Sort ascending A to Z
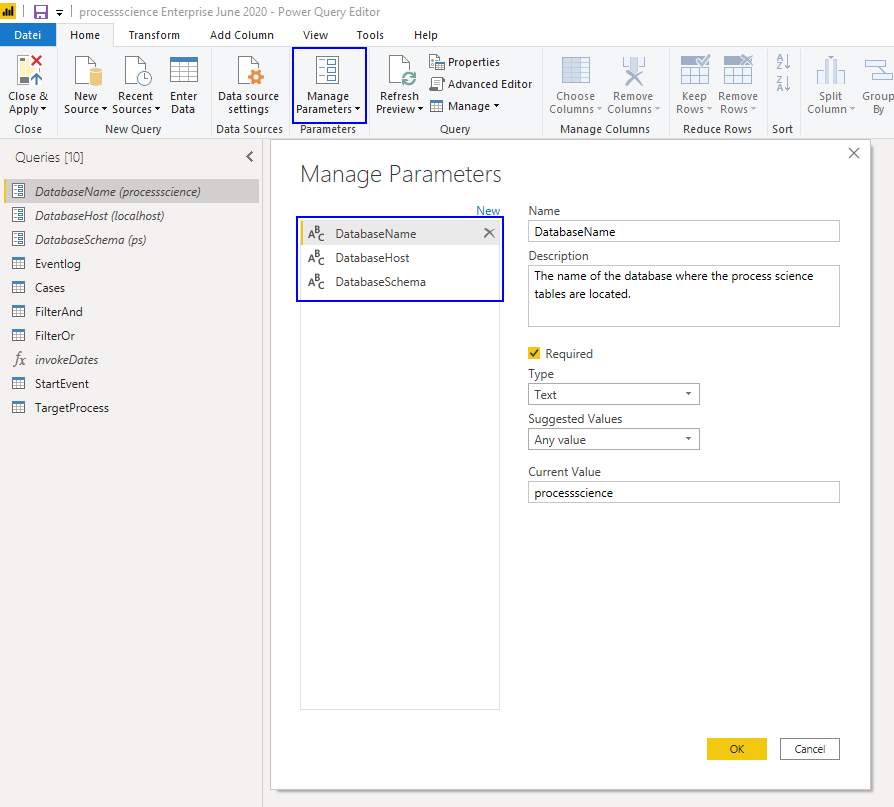This screenshot has height=807, width=894. tap(783, 62)
